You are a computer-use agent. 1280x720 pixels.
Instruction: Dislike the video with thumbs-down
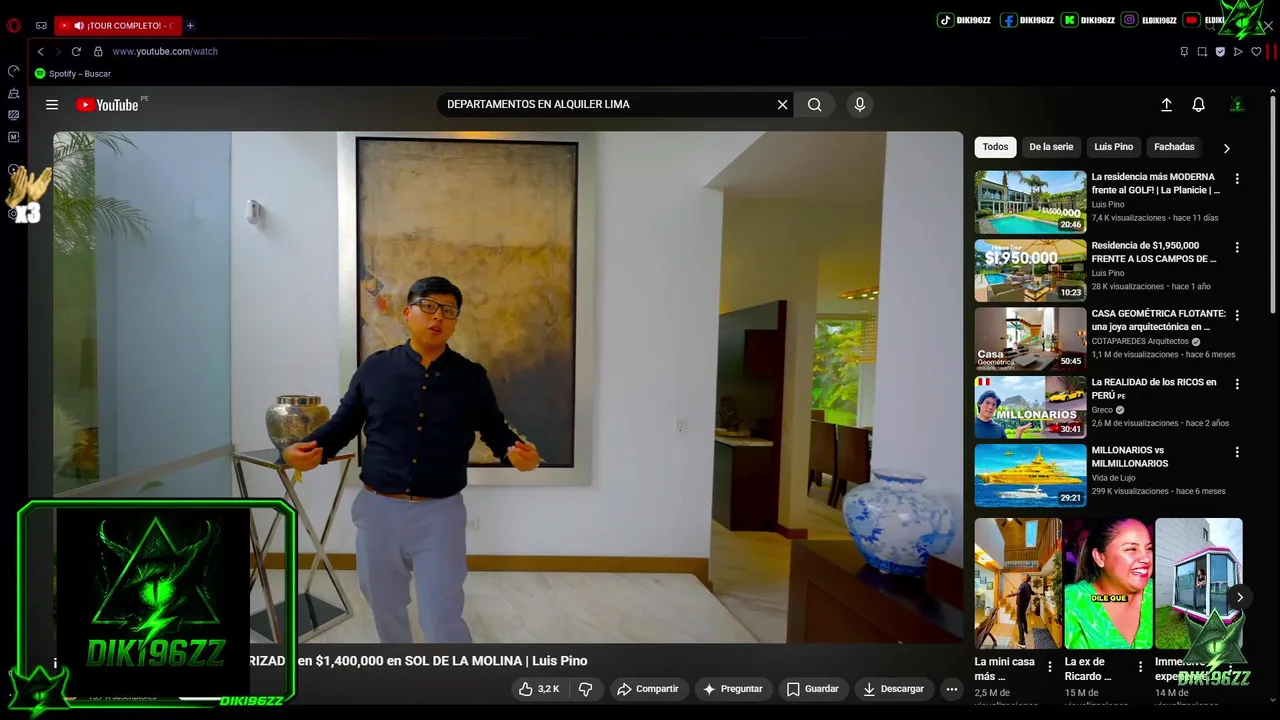(x=586, y=689)
